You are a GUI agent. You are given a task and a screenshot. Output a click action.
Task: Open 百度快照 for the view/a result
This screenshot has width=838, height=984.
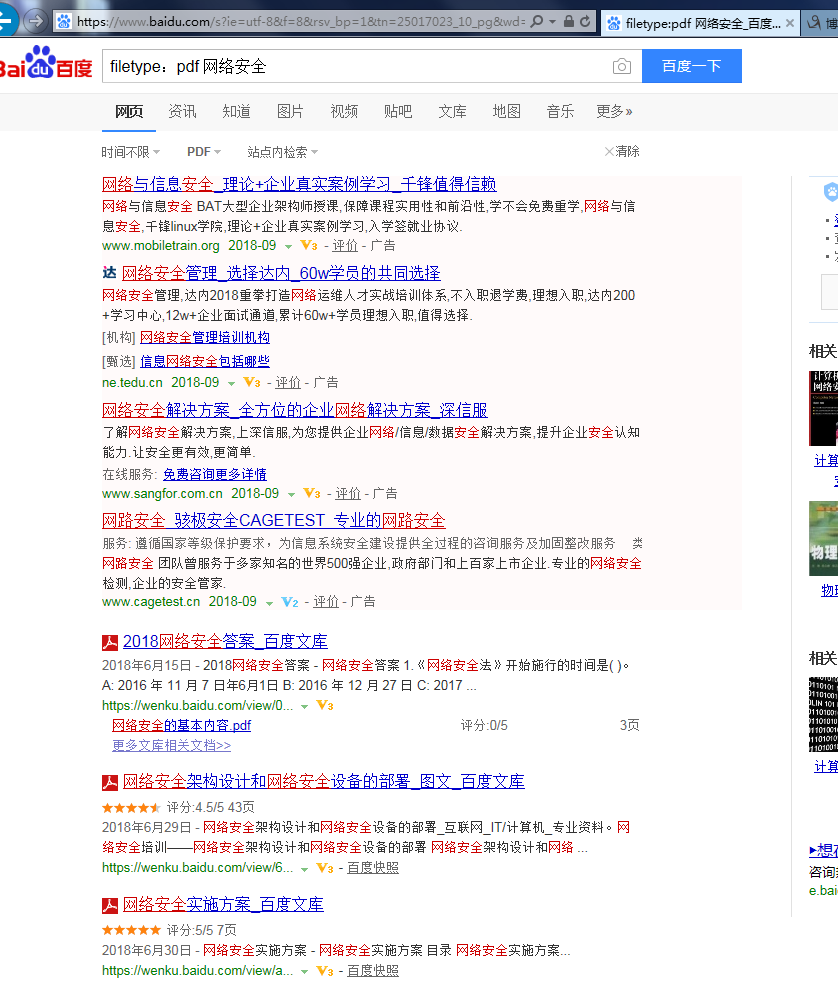(x=373, y=971)
